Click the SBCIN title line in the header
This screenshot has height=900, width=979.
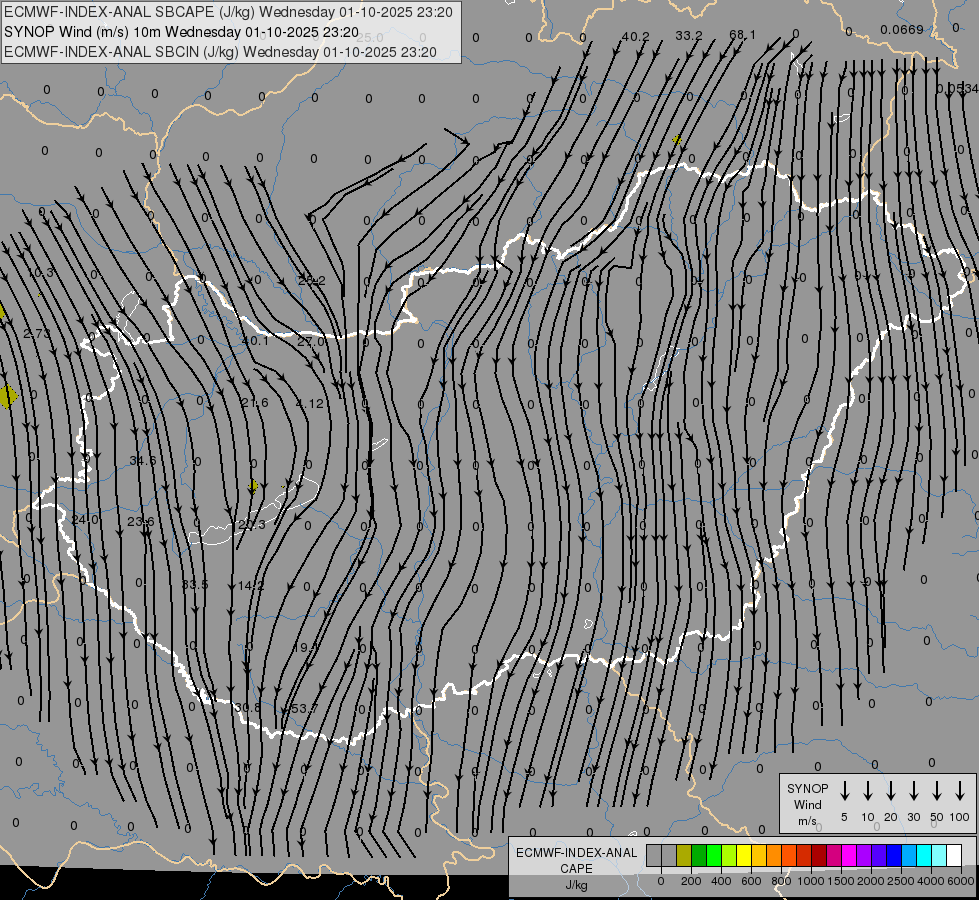(220, 52)
